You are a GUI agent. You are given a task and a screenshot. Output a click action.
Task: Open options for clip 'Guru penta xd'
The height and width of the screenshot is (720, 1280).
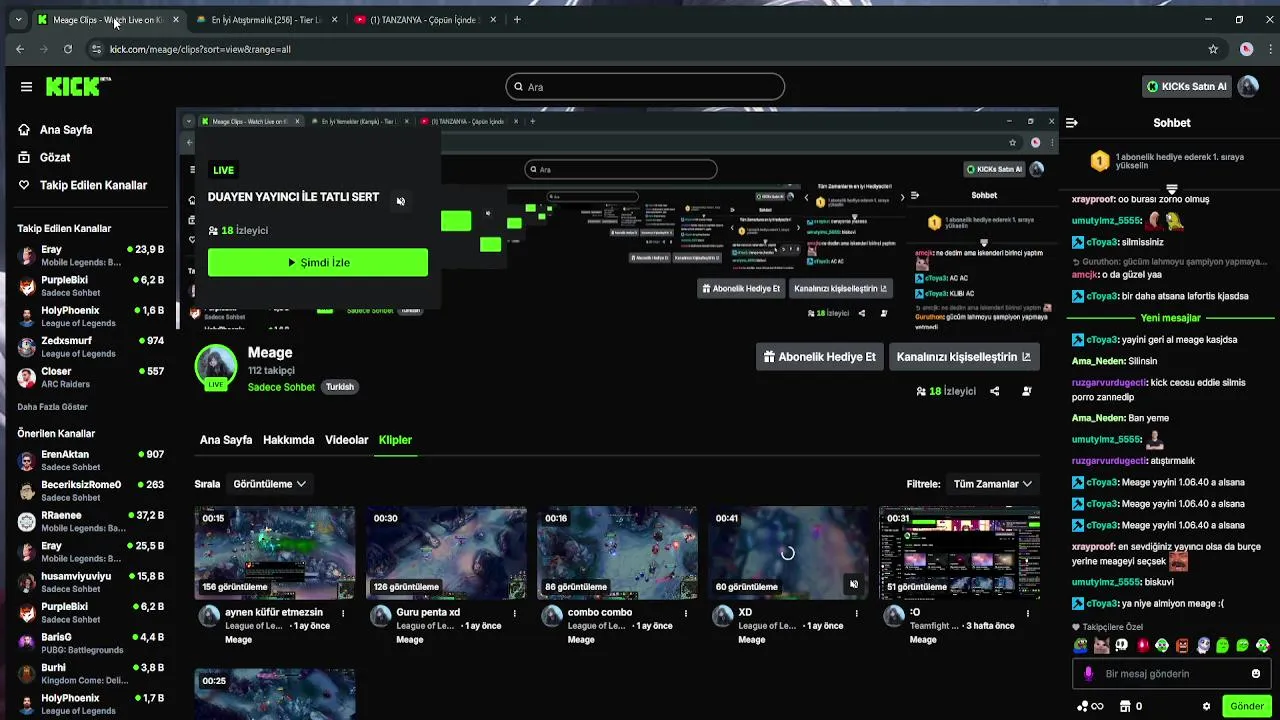pyautogui.click(x=515, y=613)
